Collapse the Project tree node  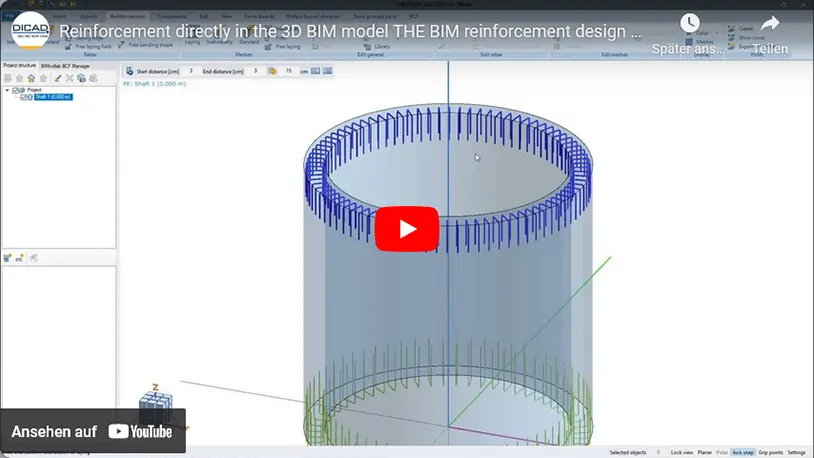click(x=7, y=90)
